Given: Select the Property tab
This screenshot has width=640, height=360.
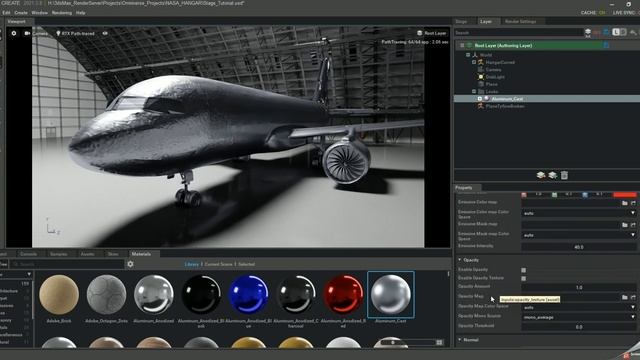Looking at the screenshot, I should (x=464, y=188).
